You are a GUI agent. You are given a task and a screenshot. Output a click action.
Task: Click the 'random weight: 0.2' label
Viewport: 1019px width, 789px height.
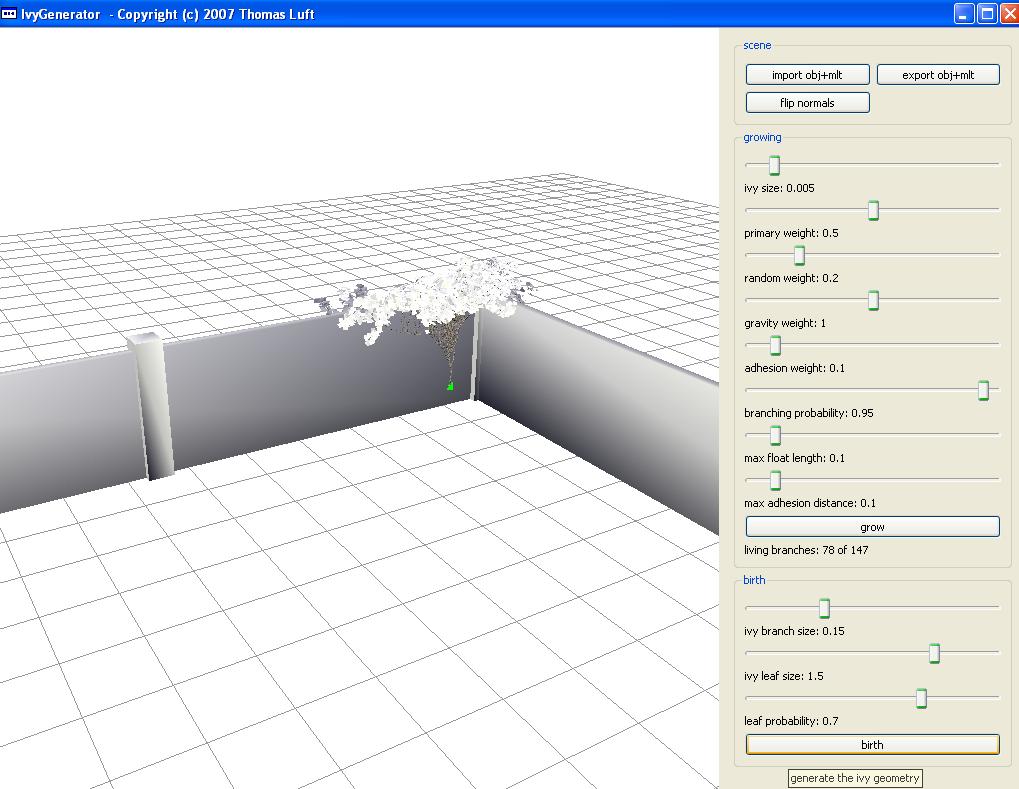[x=791, y=278]
